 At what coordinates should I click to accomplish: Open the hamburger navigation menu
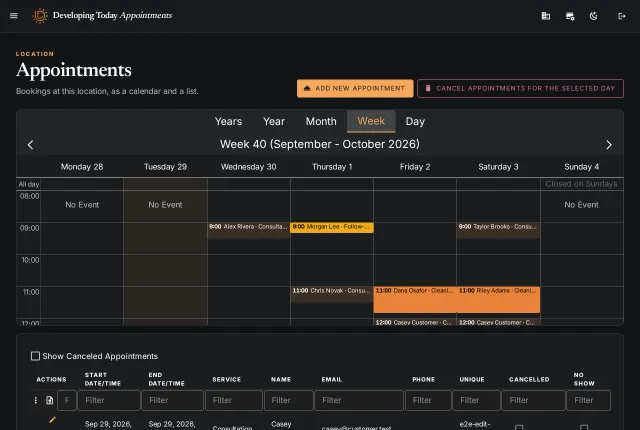pyautogui.click(x=13, y=16)
